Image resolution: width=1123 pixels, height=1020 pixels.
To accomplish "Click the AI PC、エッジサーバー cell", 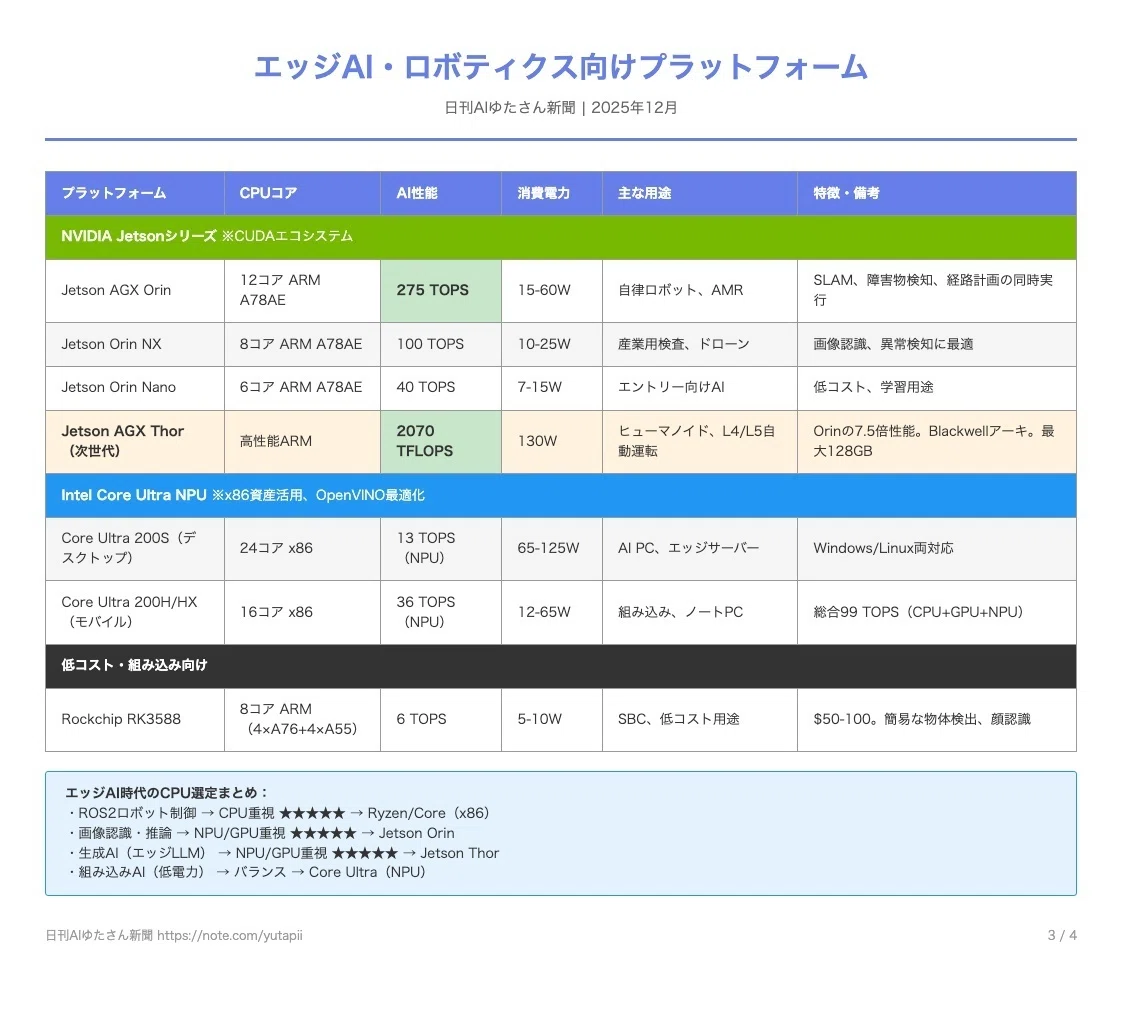I will [700, 549].
